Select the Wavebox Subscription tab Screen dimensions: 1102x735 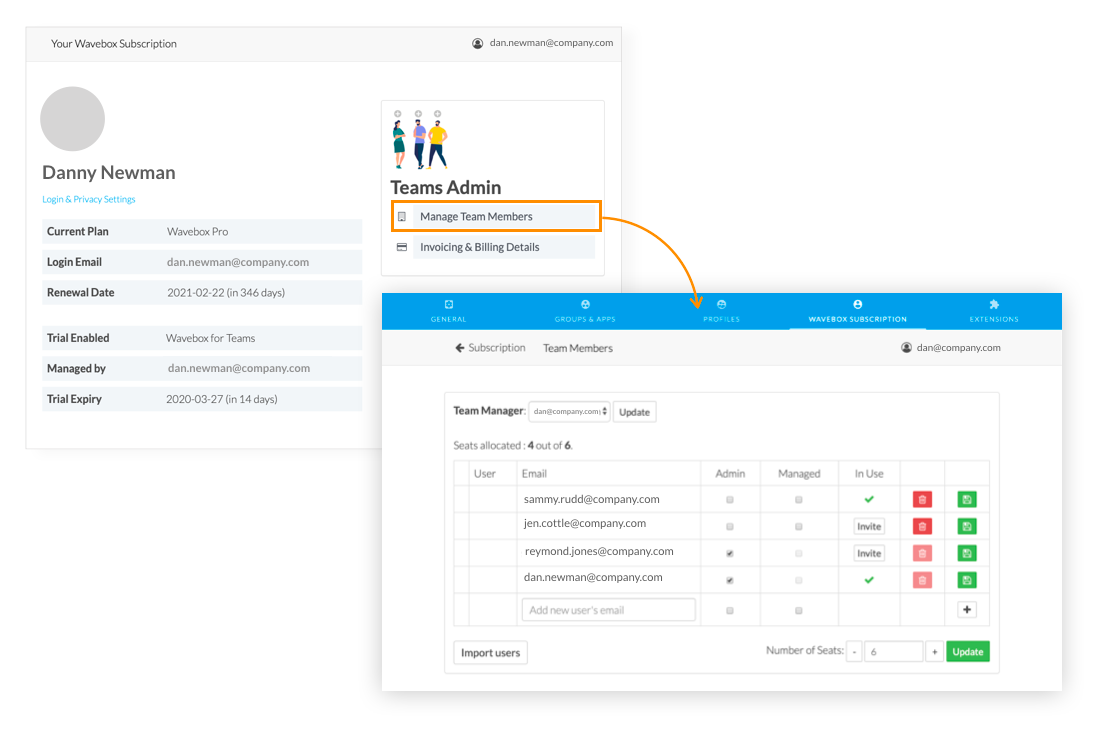point(857,311)
